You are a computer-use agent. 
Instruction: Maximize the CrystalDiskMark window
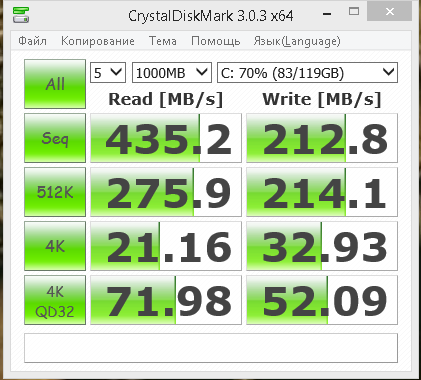(x=354, y=12)
